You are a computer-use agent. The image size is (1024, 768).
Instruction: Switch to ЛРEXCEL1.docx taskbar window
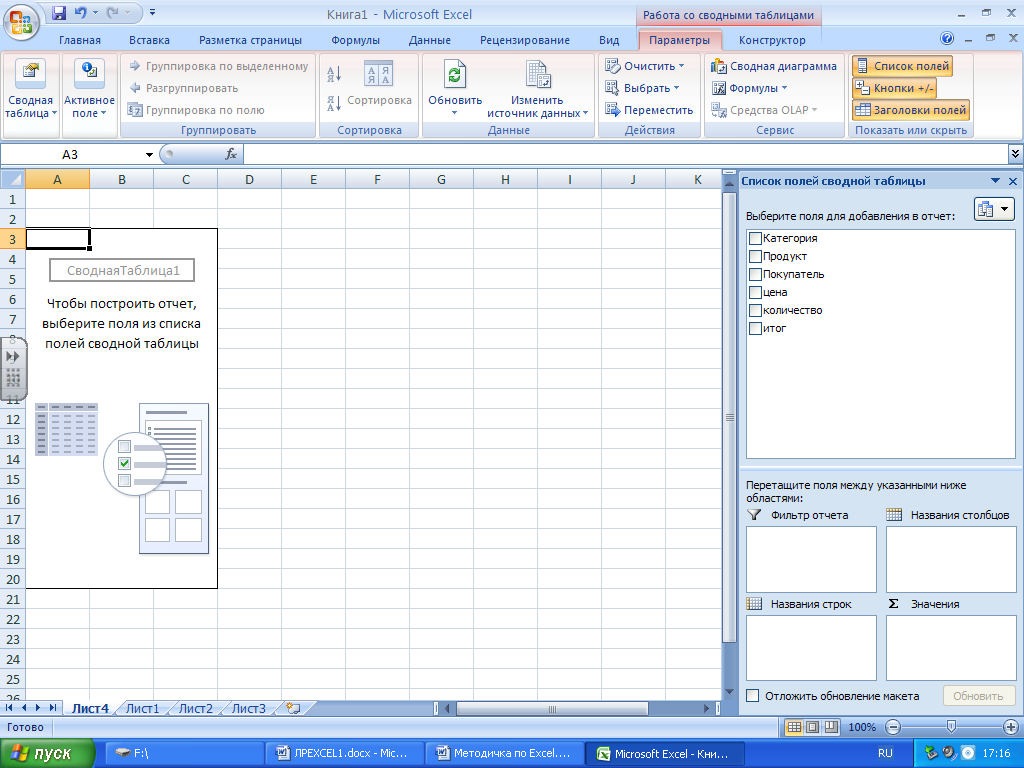point(345,754)
